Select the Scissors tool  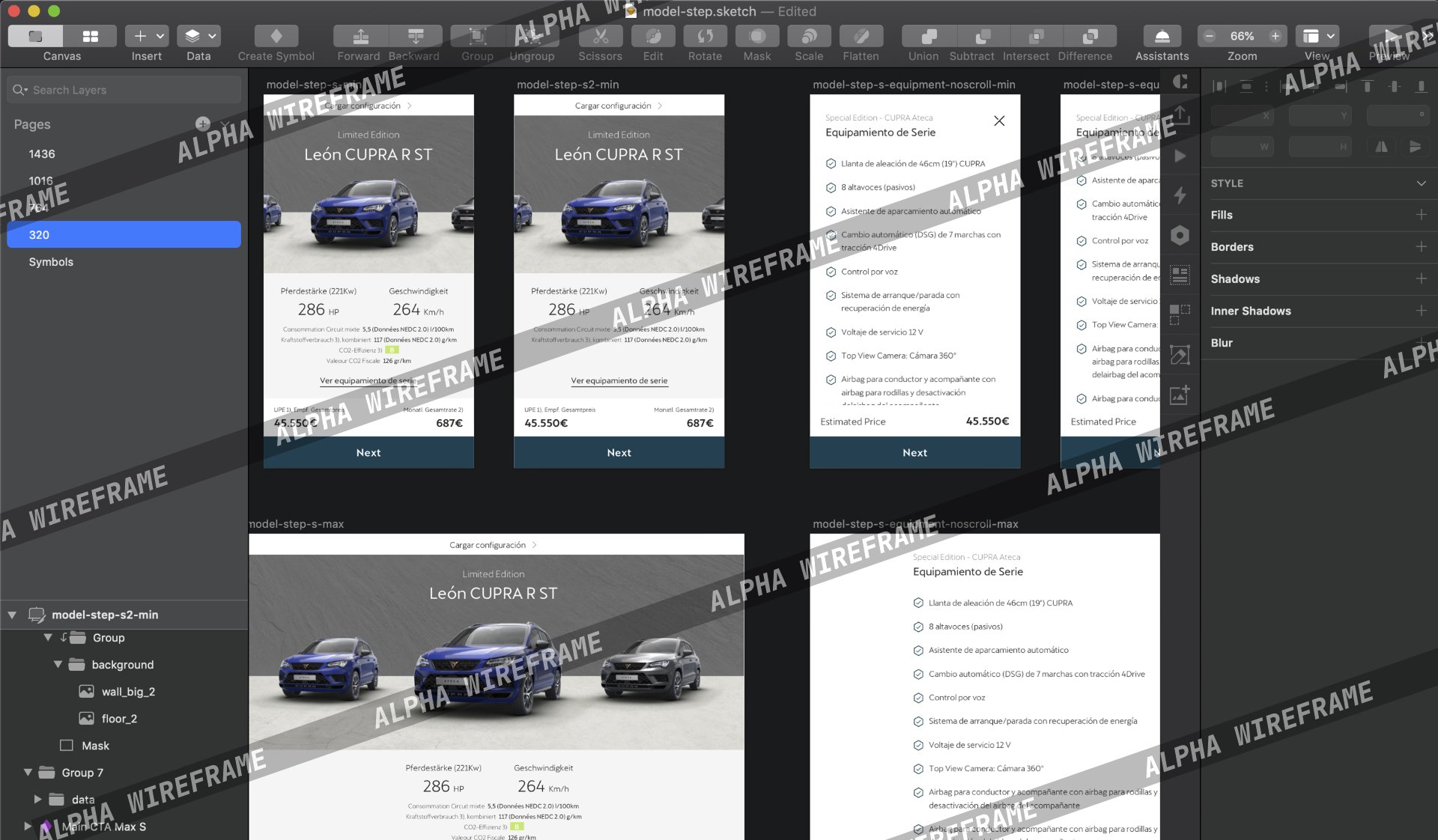(600, 36)
